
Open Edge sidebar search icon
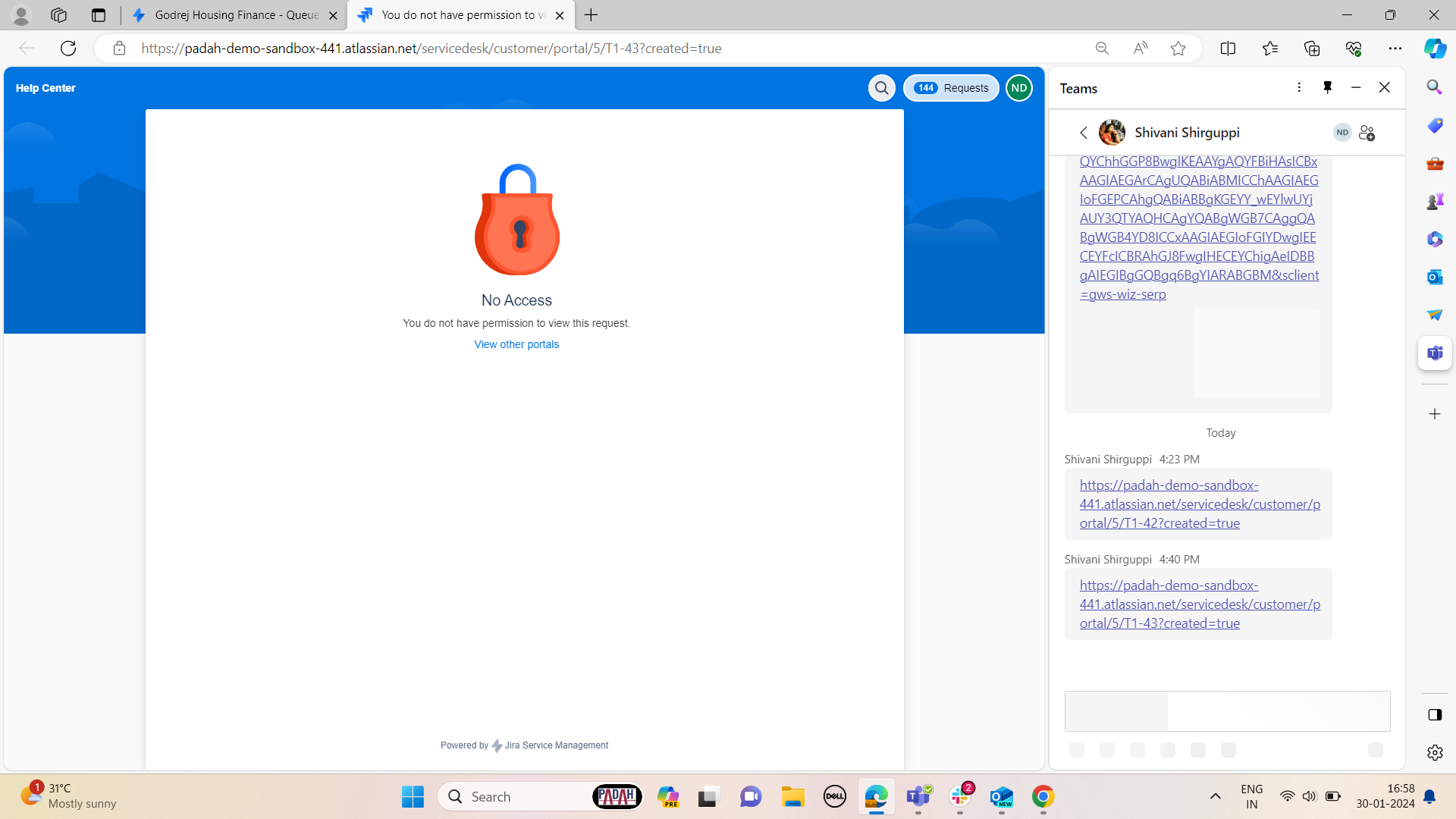tap(1434, 87)
